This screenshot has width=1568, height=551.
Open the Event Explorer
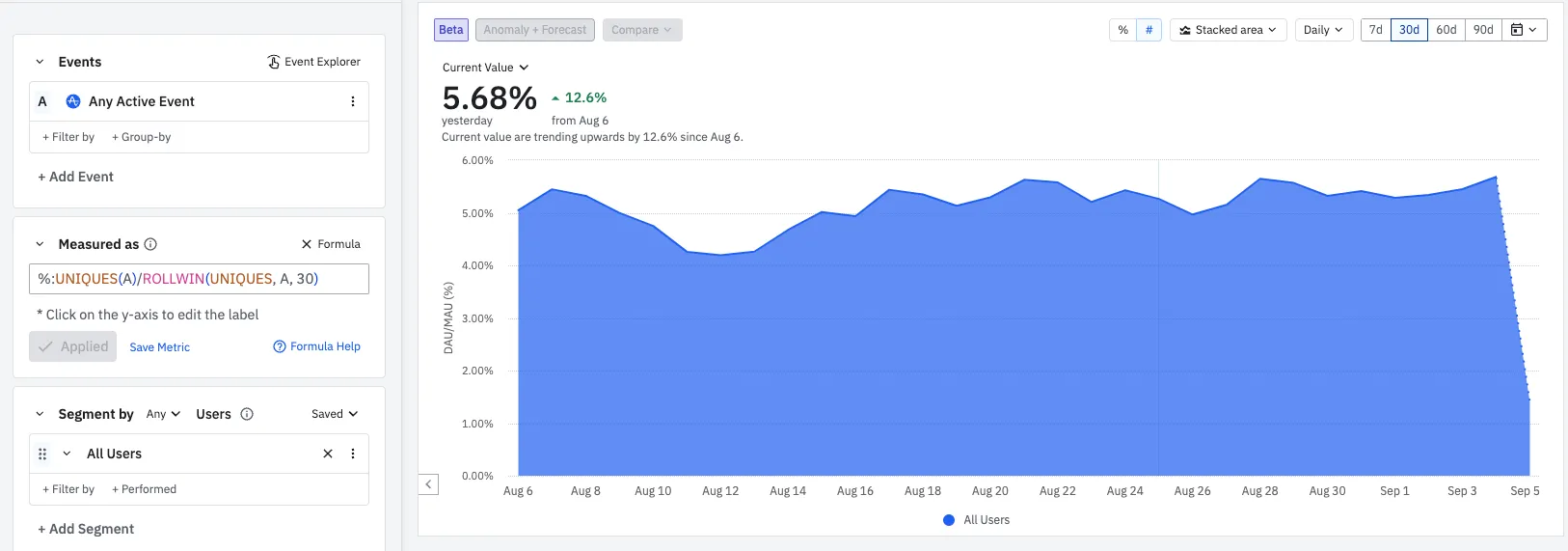[313, 62]
